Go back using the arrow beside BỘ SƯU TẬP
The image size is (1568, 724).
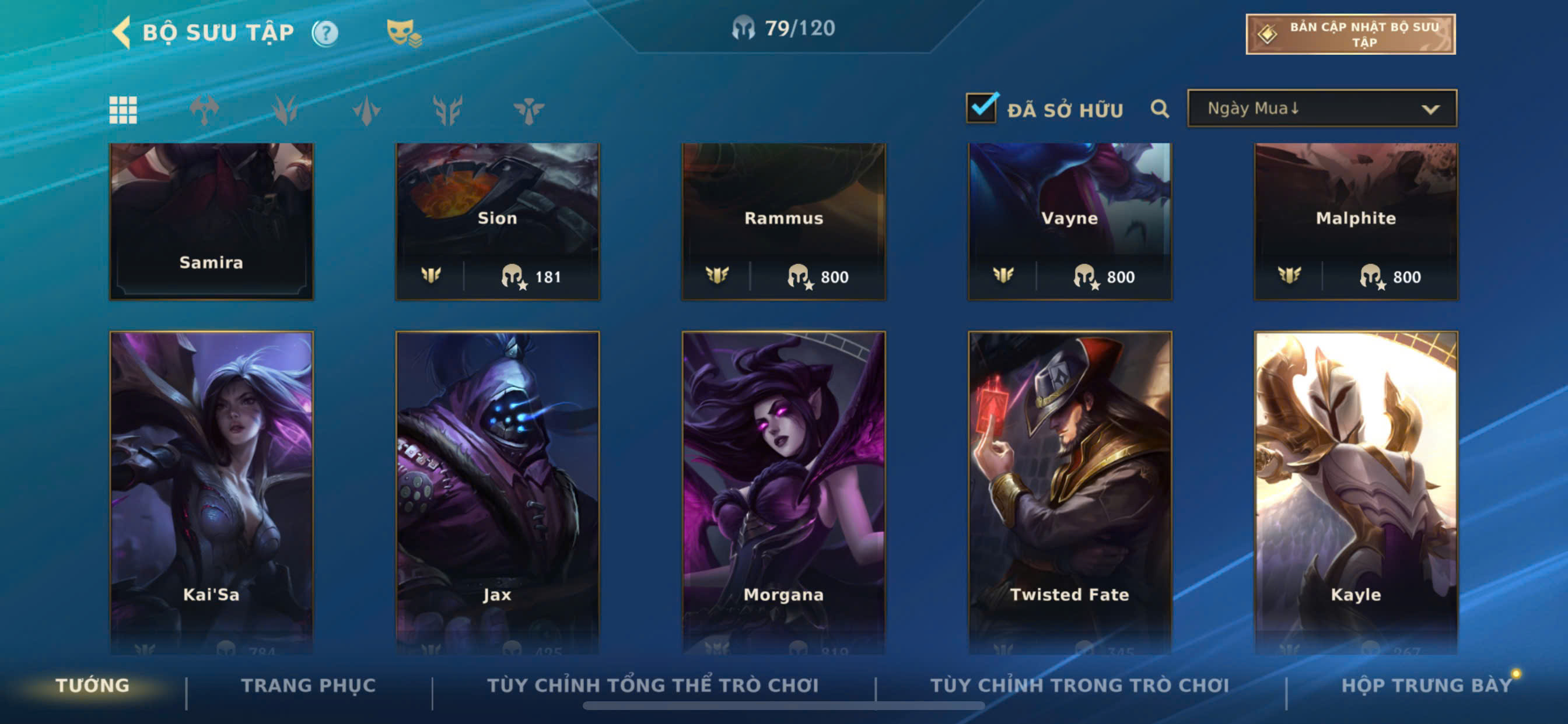[x=121, y=32]
